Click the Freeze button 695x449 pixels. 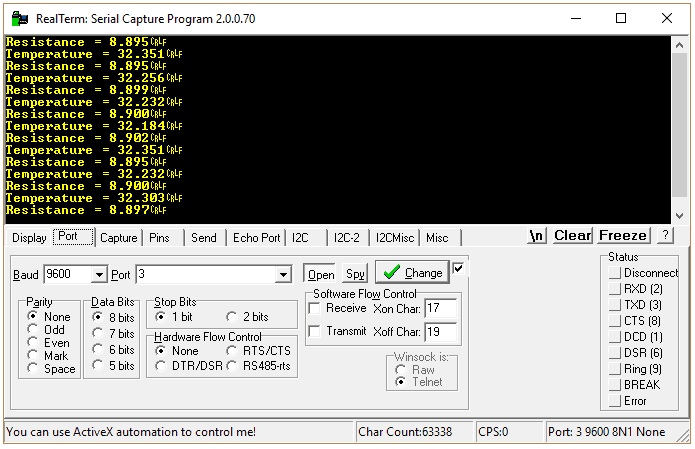(x=623, y=236)
